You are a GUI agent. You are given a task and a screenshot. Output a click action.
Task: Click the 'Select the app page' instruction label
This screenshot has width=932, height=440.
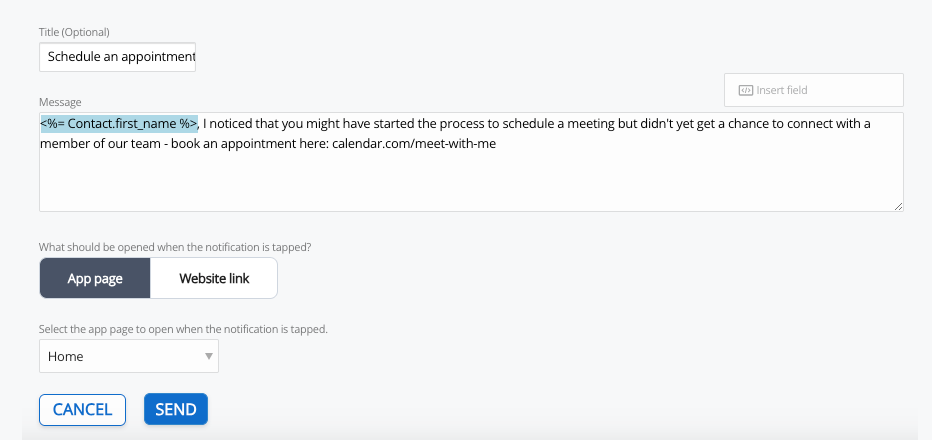point(183,328)
